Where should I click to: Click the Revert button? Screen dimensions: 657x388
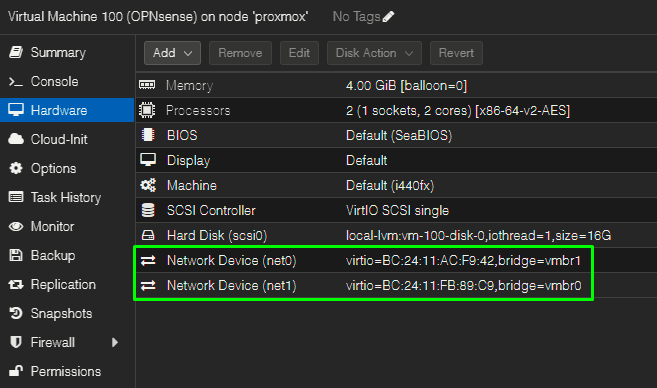pyautogui.click(x=456, y=53)
